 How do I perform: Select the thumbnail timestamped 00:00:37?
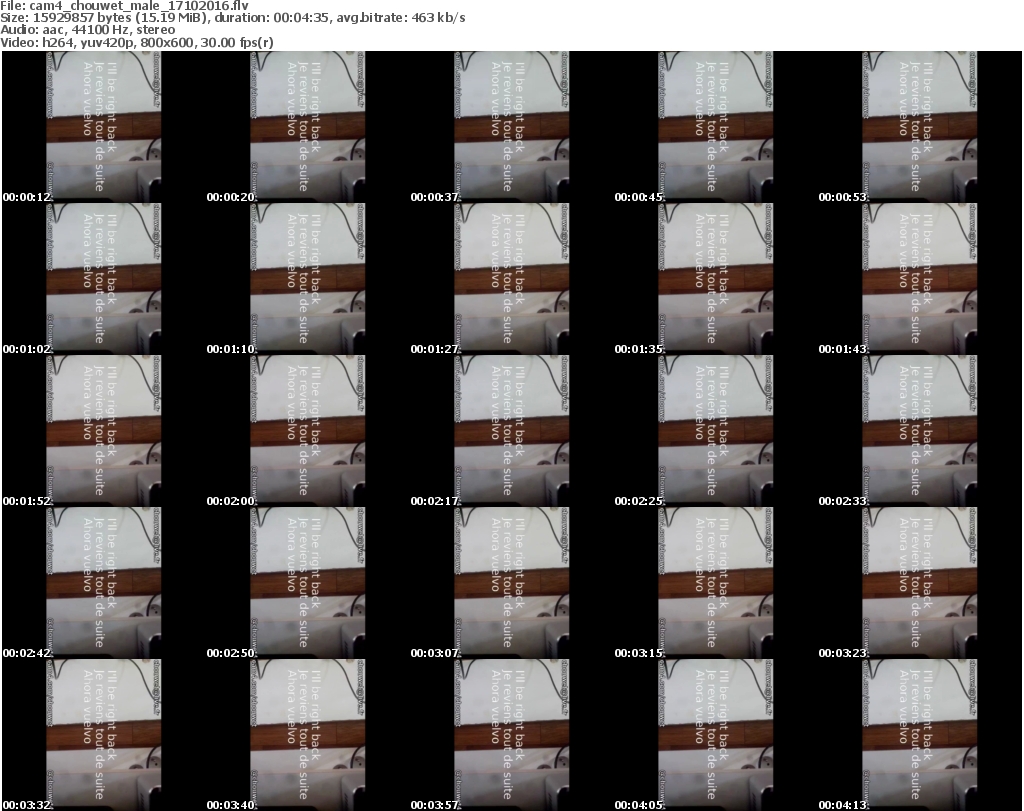coord(511,127)
